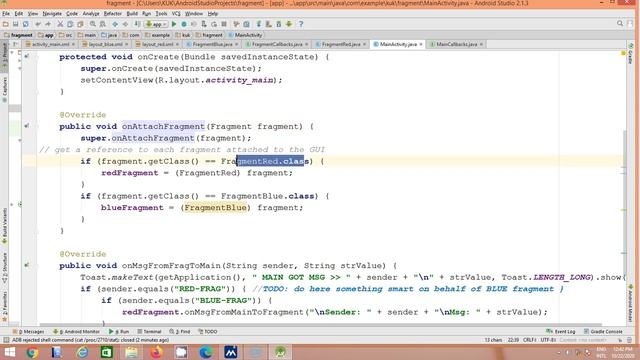Click the Replace toolbar icon

tap(102, 24)
